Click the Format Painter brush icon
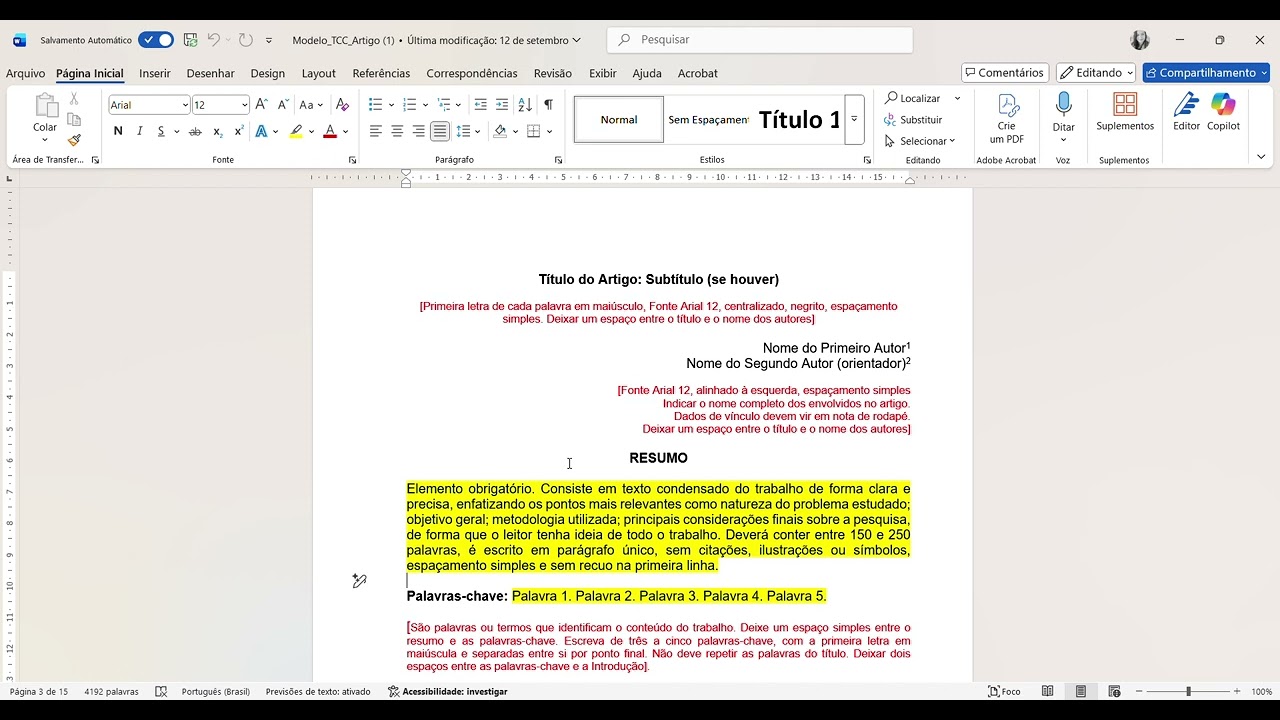Viewport: 1280px width, 720px height. click(74, 140)
